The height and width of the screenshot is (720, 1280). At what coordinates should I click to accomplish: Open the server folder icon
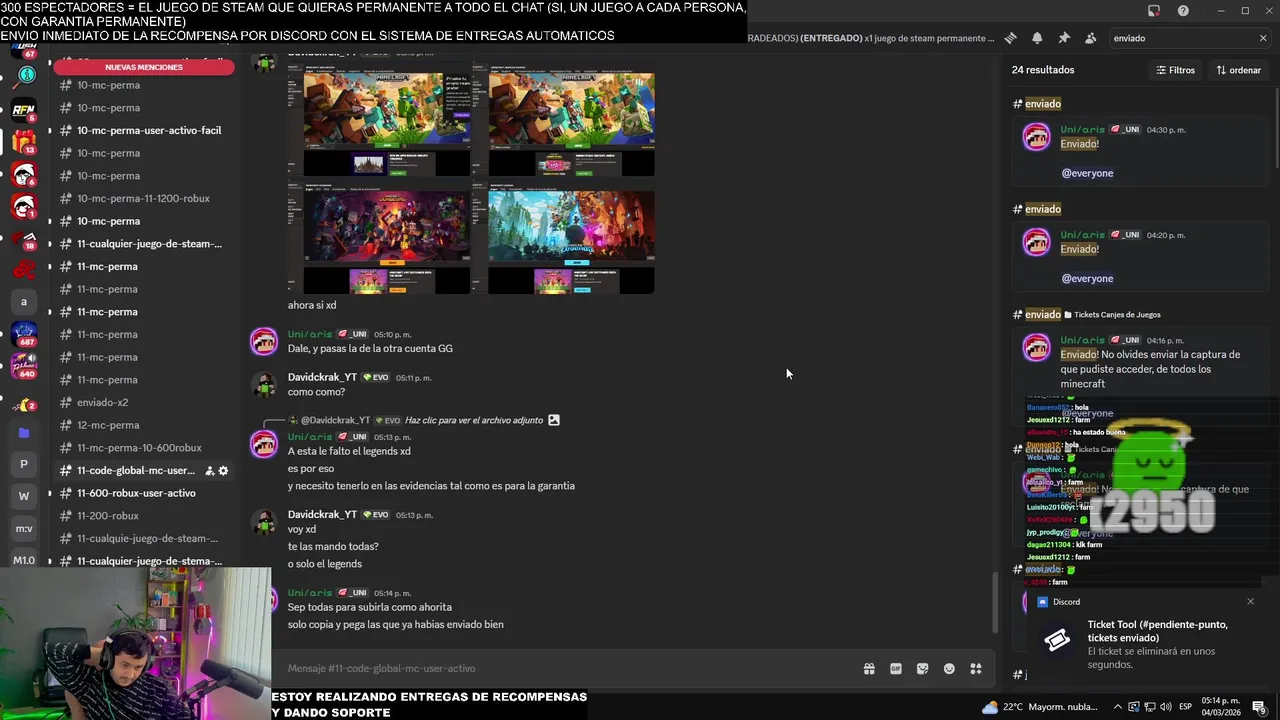coord(24,432)
